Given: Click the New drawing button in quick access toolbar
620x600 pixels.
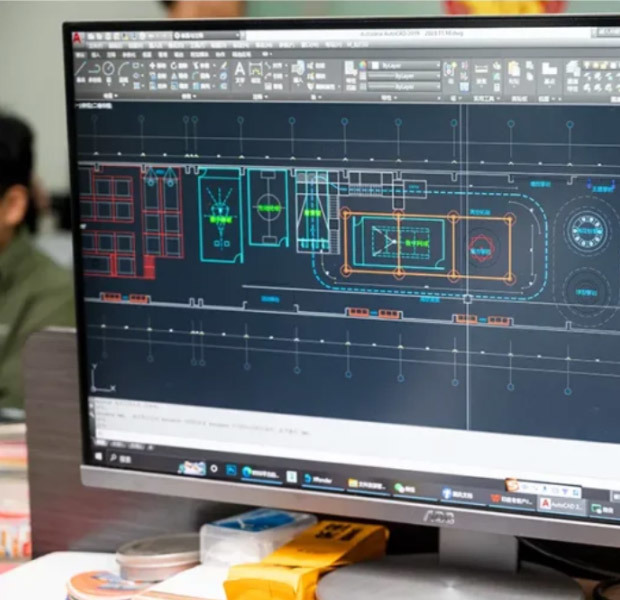Looking at the screenshot, I should 91,36.
